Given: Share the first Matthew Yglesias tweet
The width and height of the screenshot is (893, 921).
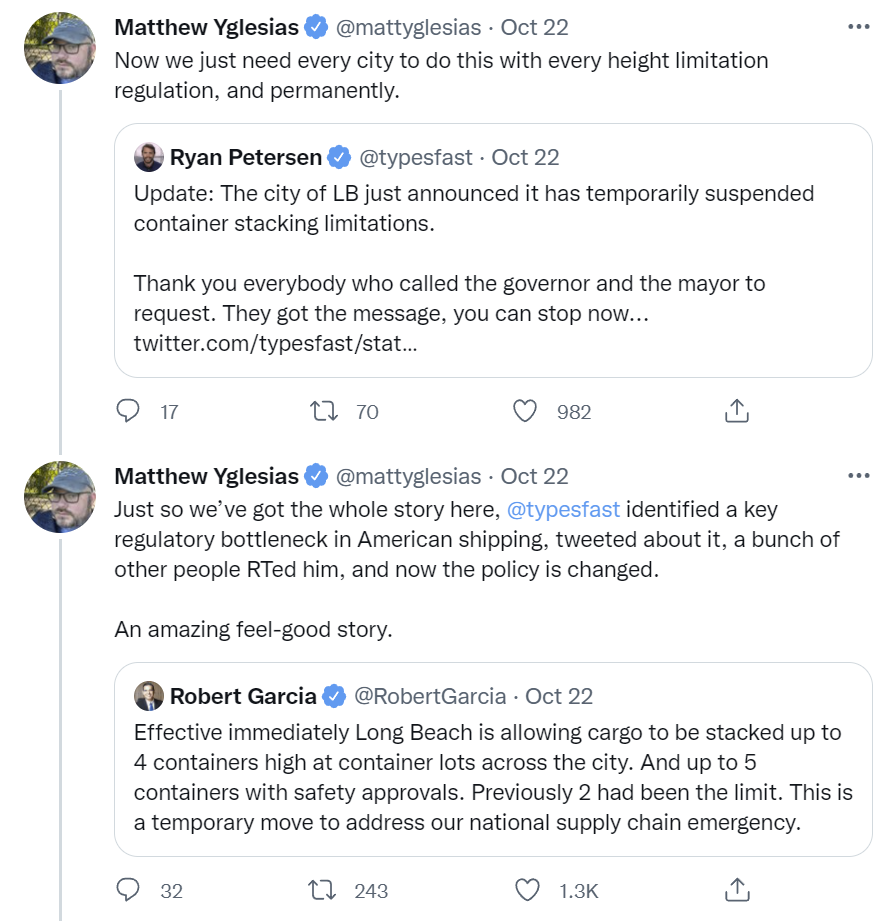Looking at the screenshot, I should [736, 411].
